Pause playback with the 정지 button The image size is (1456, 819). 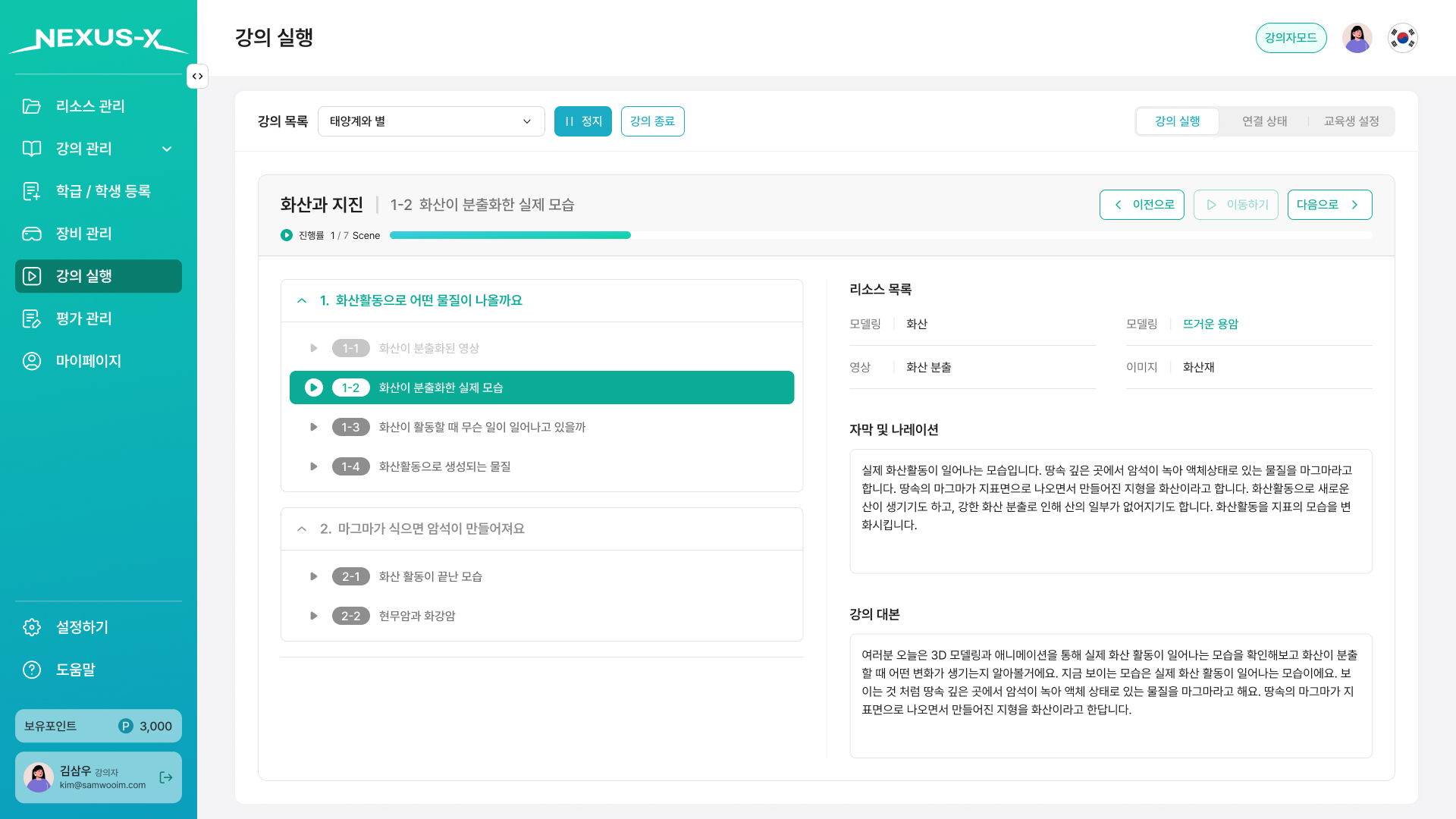pos(582,121)
